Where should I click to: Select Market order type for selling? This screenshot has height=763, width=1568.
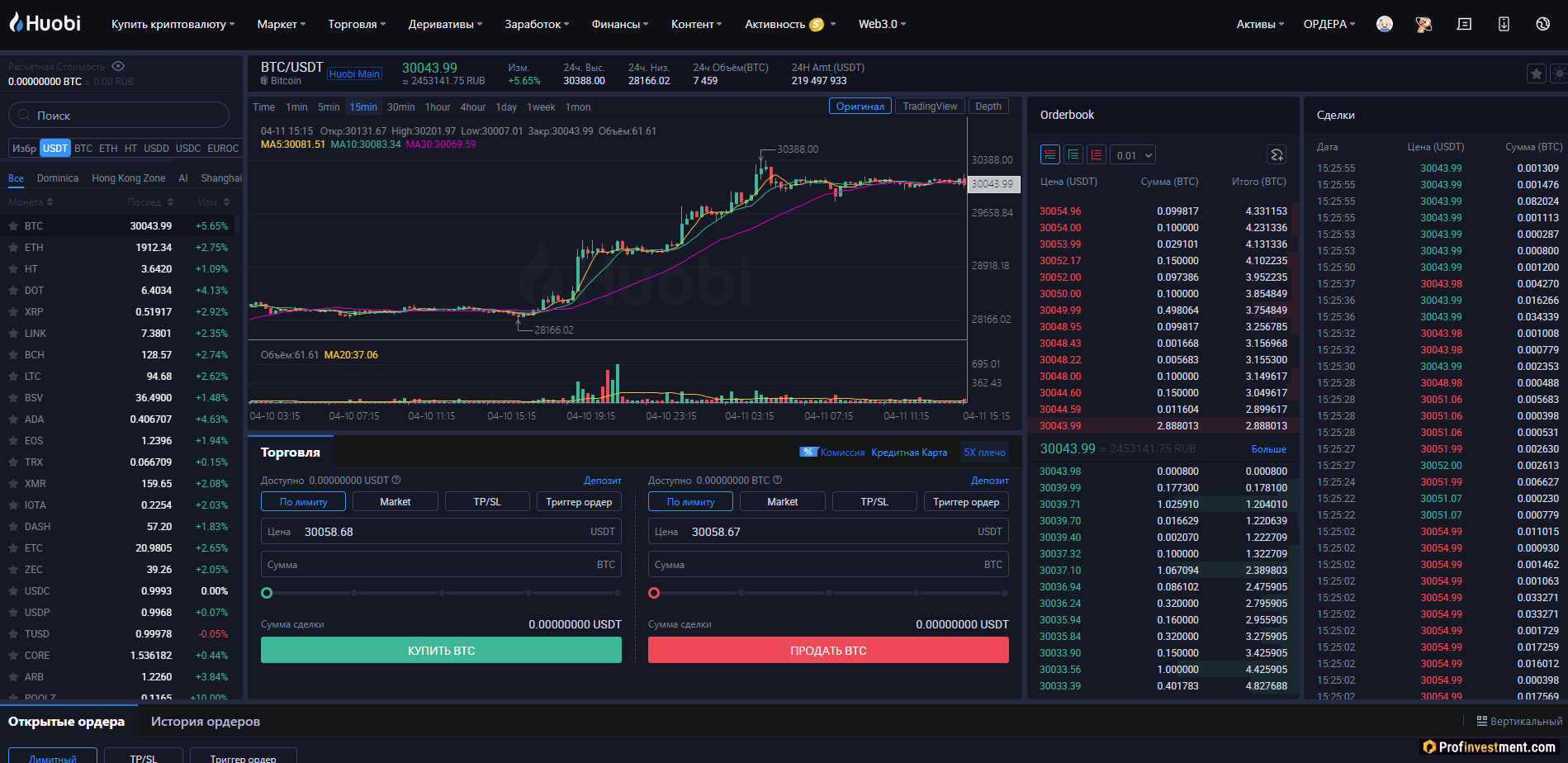782,501
